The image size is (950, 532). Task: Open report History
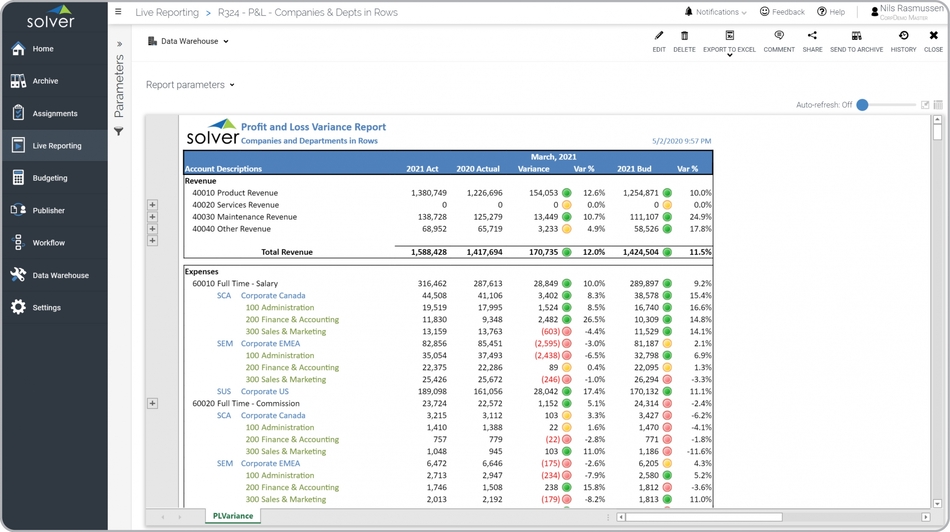[903, 36]
